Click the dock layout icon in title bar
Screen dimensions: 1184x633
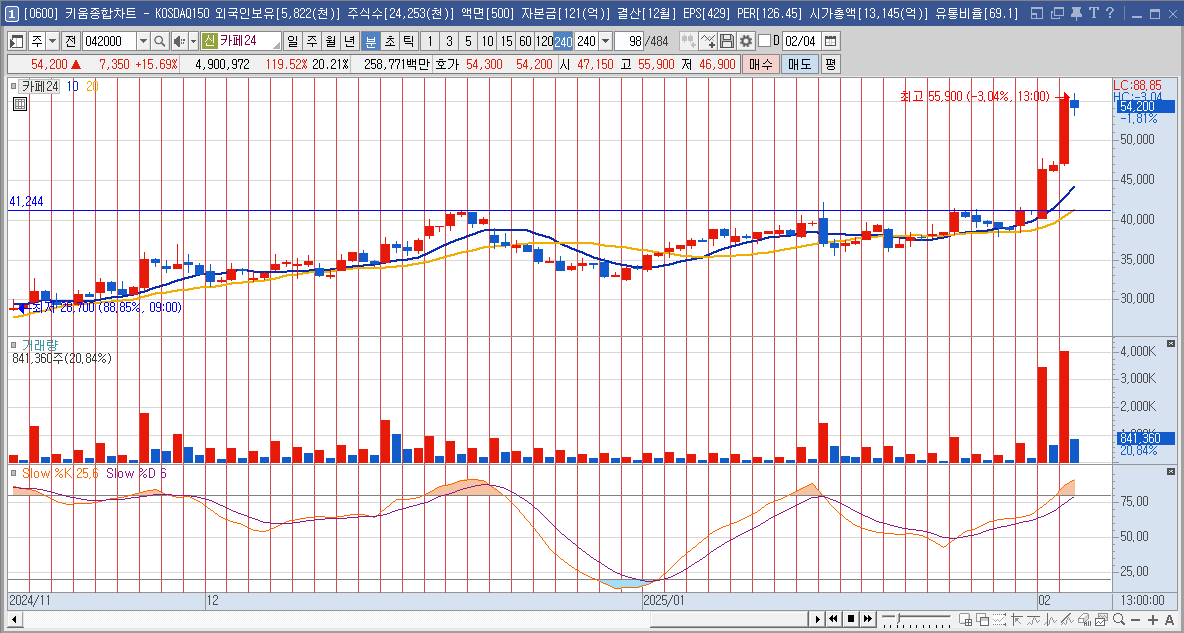click(1038, 13)
